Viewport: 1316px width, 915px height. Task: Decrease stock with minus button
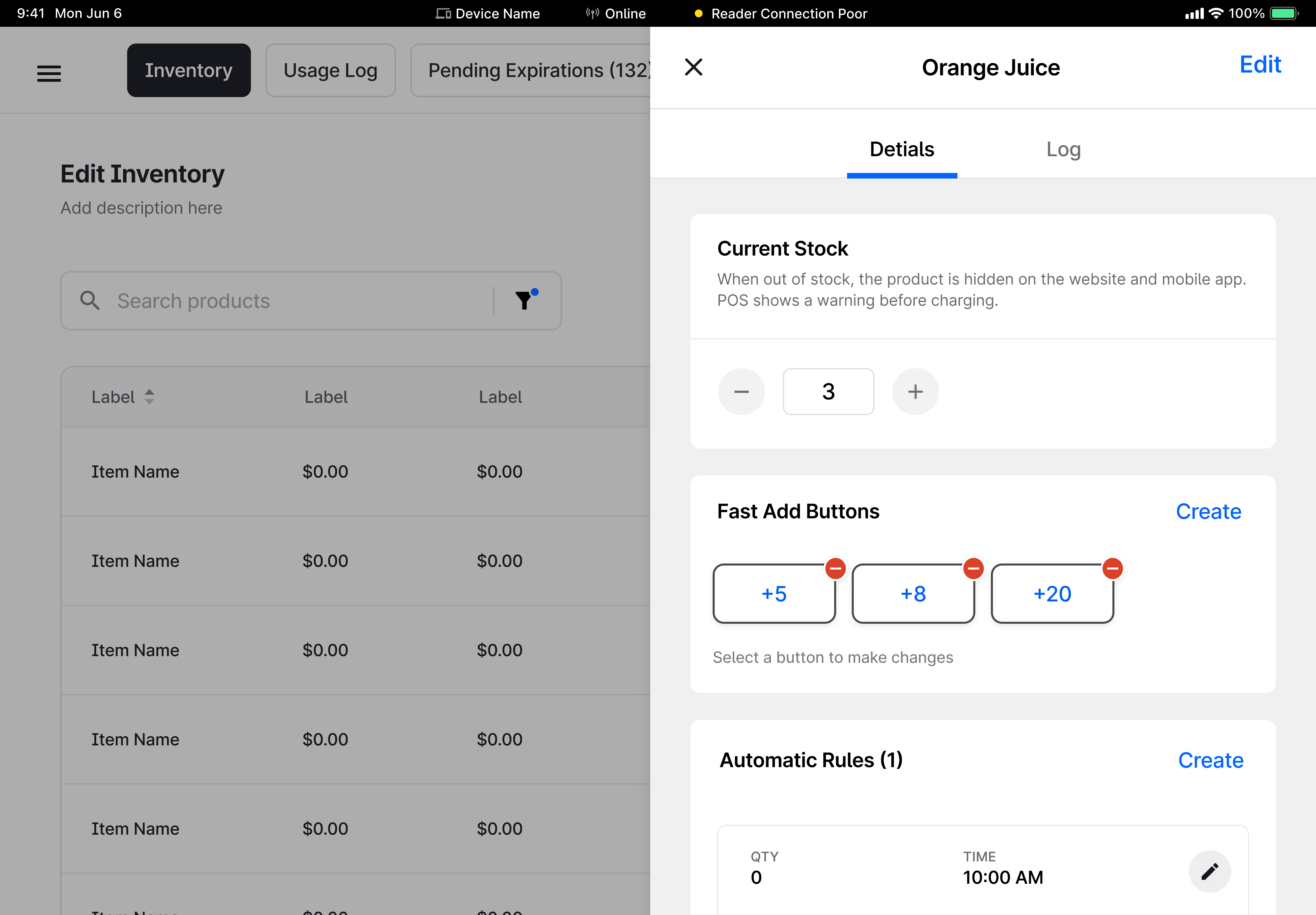point(741,392)
